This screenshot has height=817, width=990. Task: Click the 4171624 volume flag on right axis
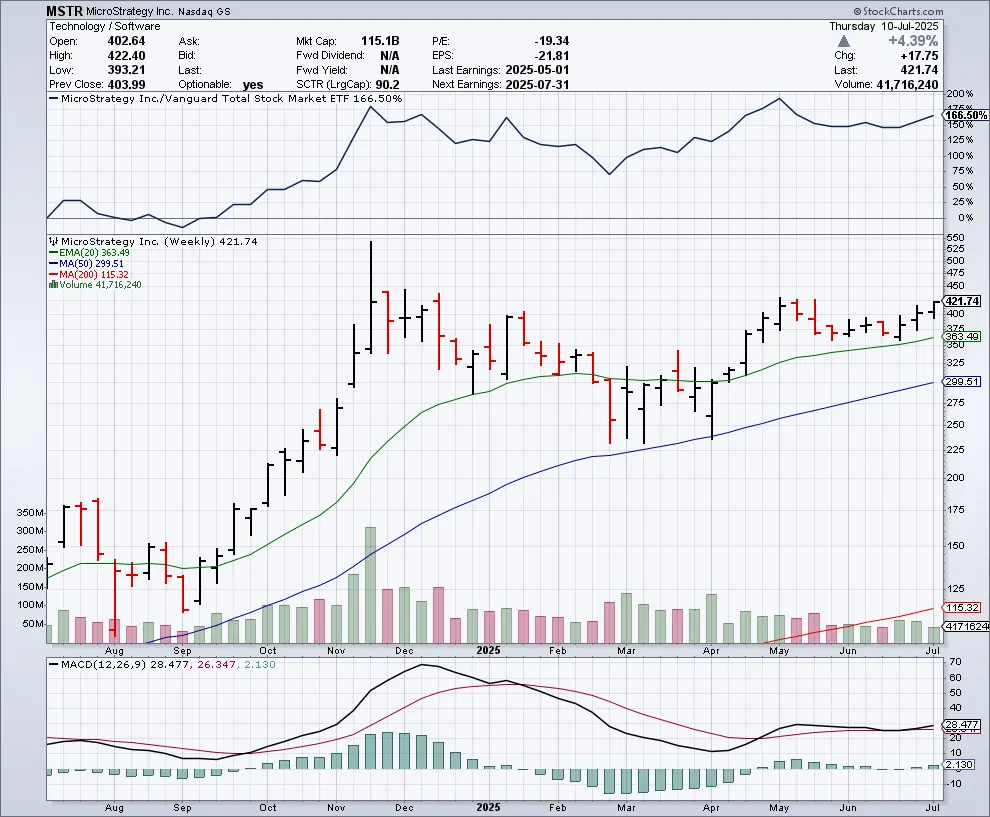point(965,626)
